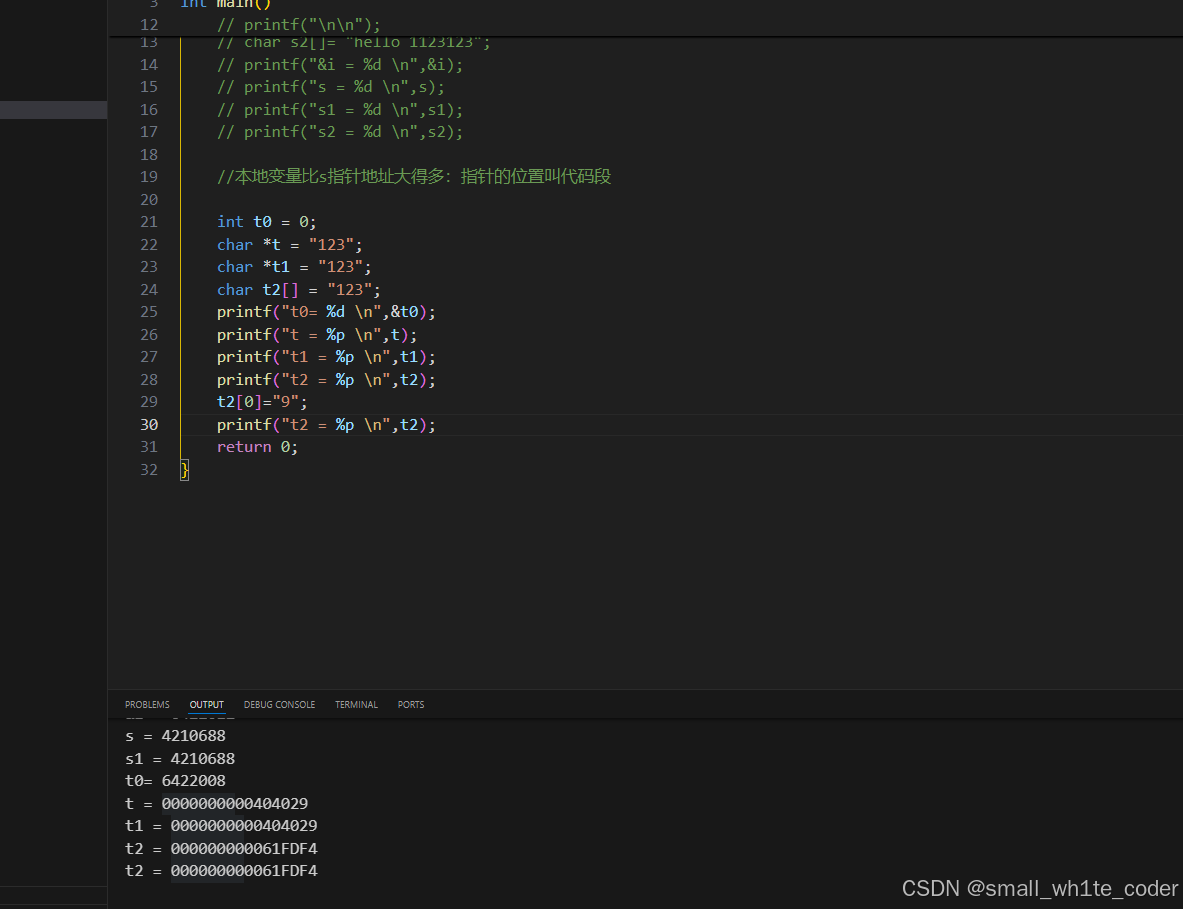Click the statement t2[0]="9";
Viewport: 1183px width, 909px height.
click(x=262, y=402)
